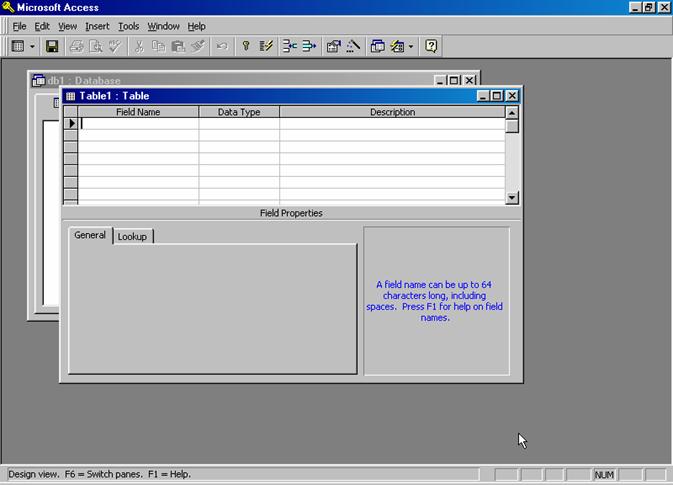Viewport: 673px width, 485px height.
Task: Click the Office Assistant help icon
Action: tap(431, 46)
